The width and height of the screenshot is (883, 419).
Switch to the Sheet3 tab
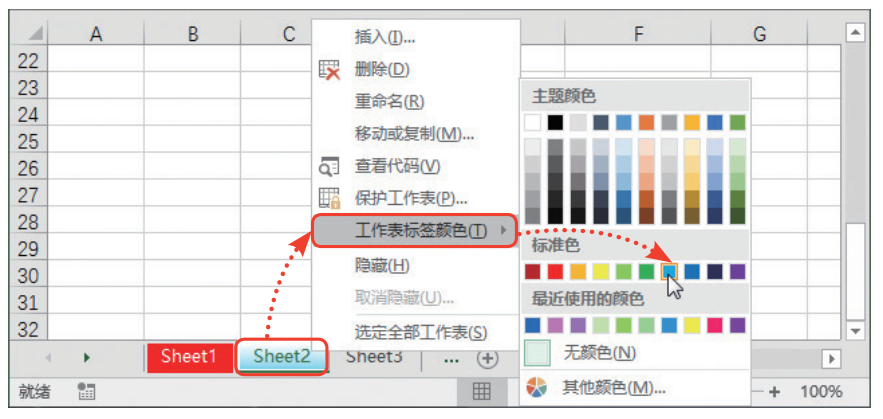(374, 356)
